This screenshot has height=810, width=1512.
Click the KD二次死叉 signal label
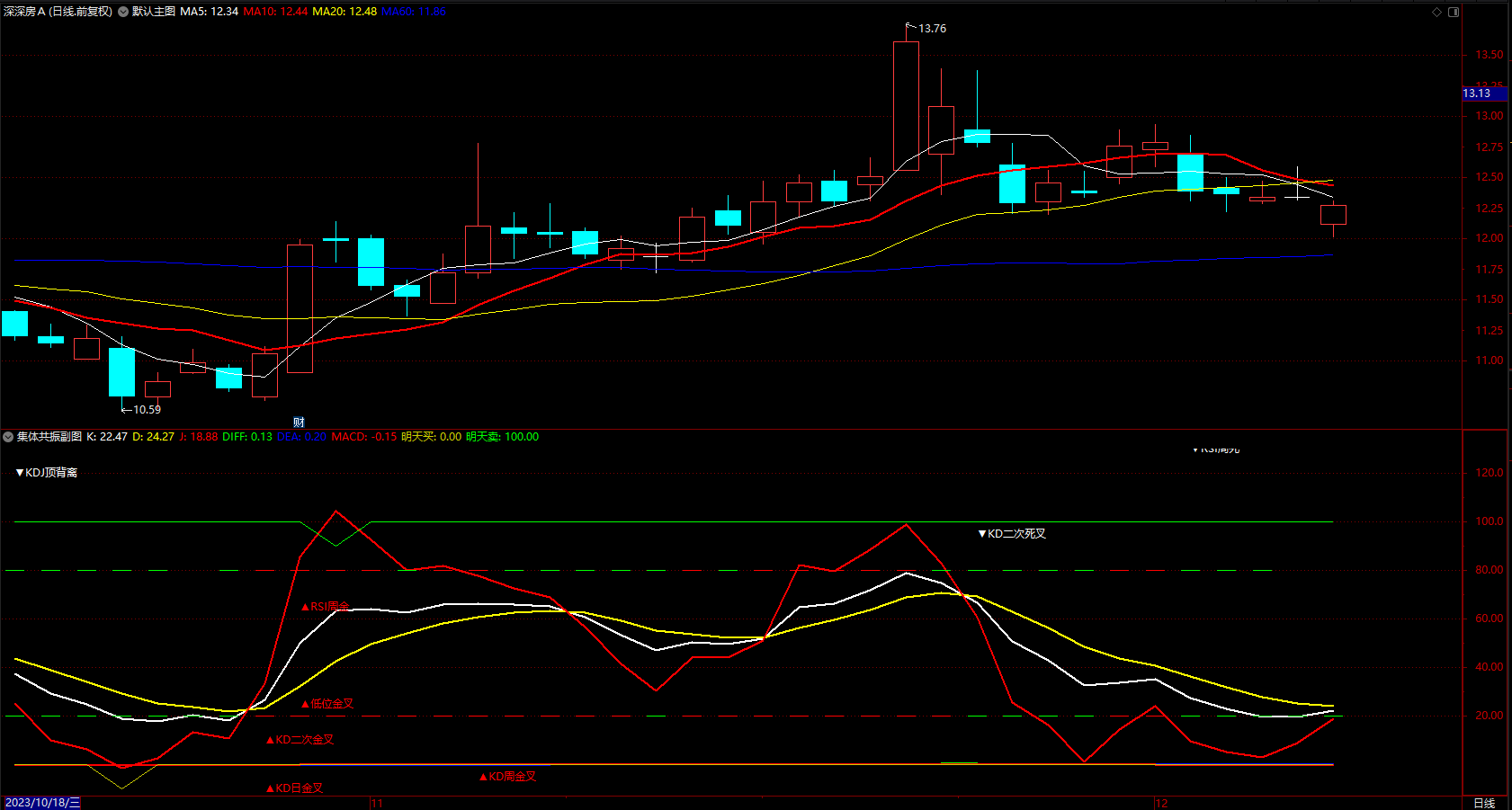(1012, 534)
